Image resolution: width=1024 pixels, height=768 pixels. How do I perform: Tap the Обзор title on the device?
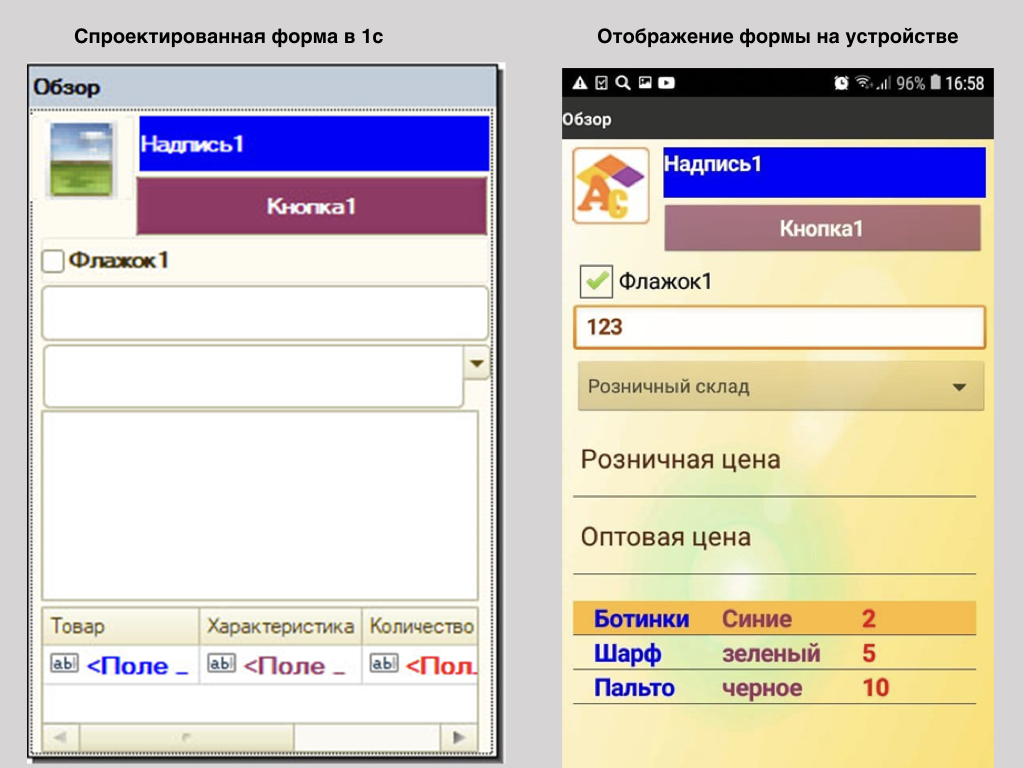pyautogui.click(x=587, y=120)
